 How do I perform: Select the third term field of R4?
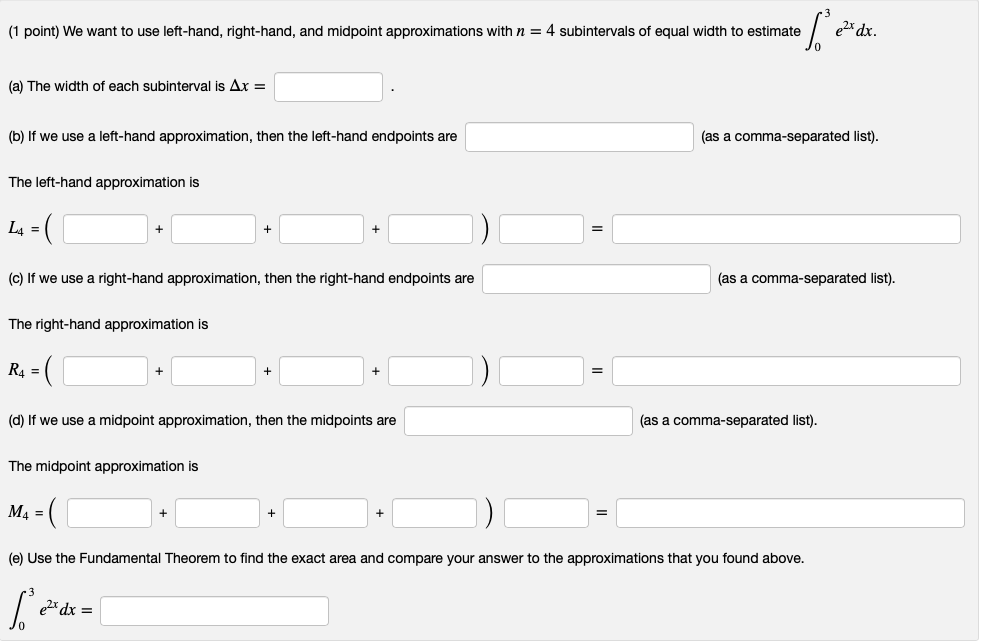(320, 370)
